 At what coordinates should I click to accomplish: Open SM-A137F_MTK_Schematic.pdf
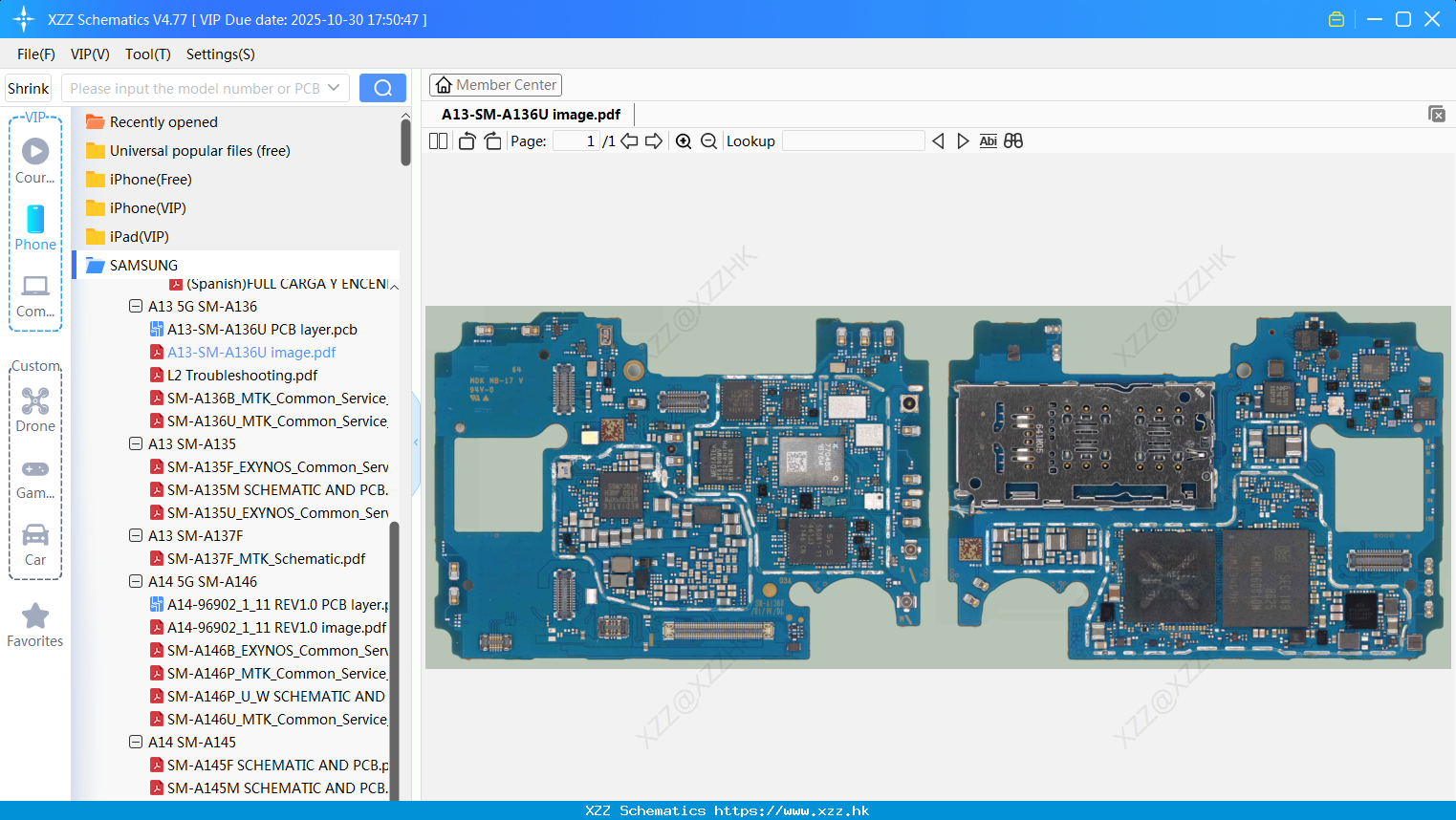pyautogui.click(x=266, y=558)
